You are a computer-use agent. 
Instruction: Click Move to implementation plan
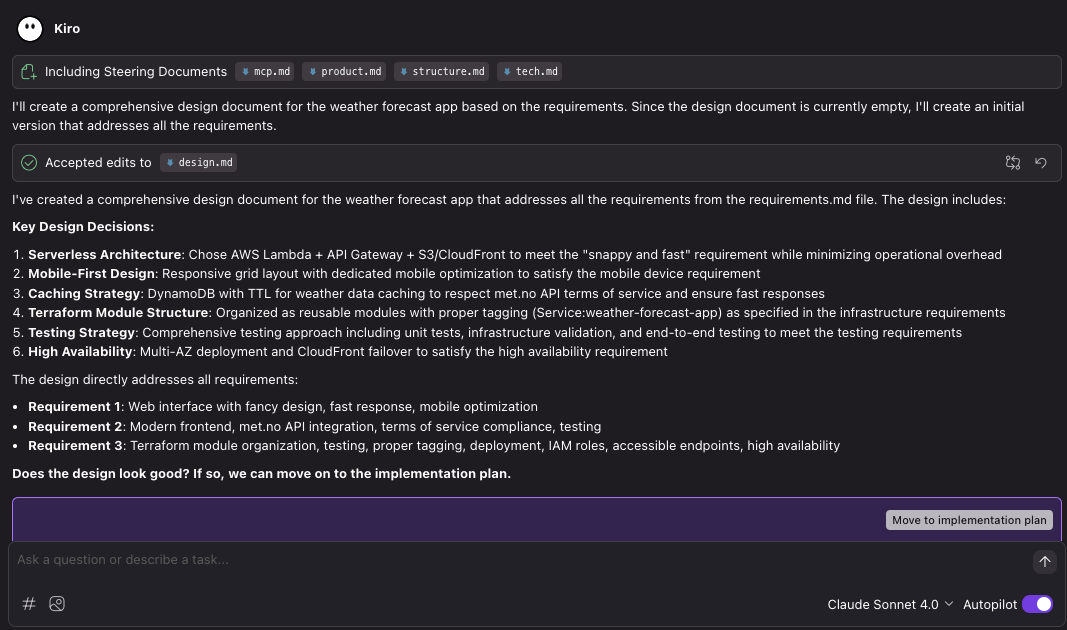click(968, 519)
